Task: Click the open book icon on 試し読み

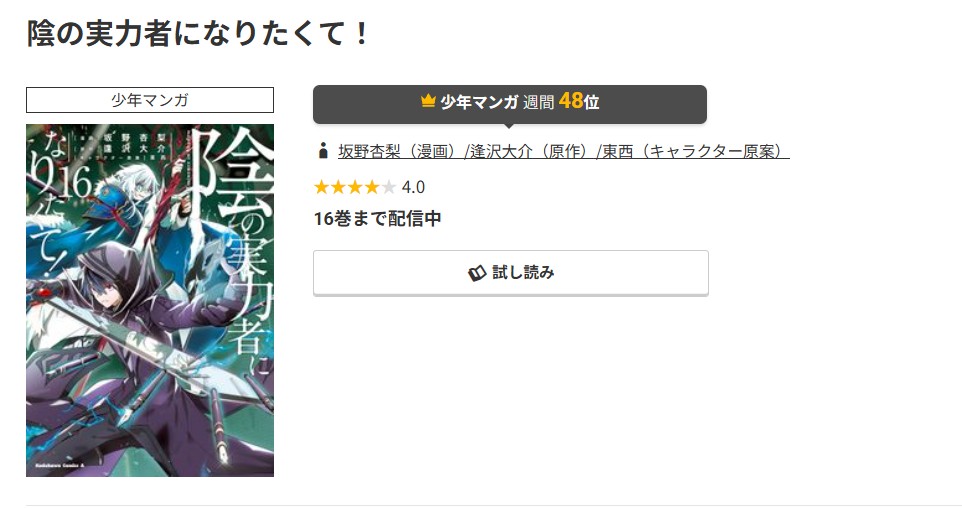Action: (477, 273)
